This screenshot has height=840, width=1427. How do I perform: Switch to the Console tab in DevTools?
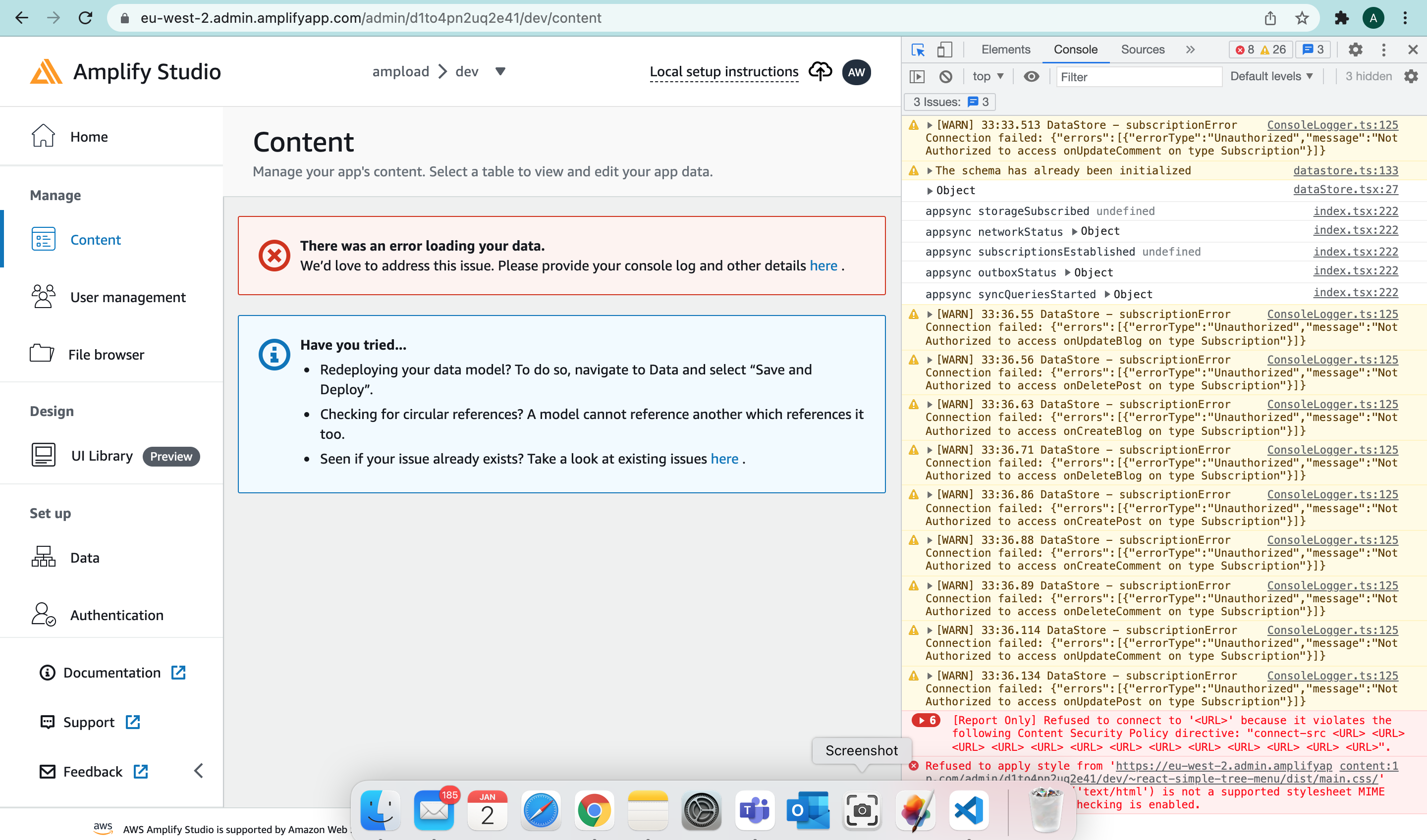(x=1075, y=50)
